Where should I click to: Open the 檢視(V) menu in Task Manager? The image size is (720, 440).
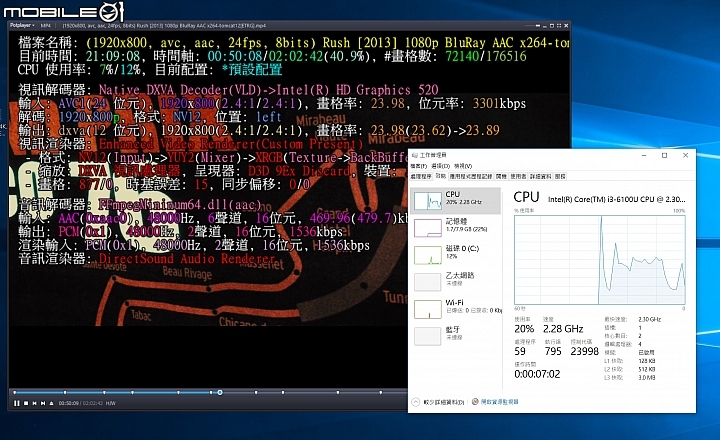point(462,166)
